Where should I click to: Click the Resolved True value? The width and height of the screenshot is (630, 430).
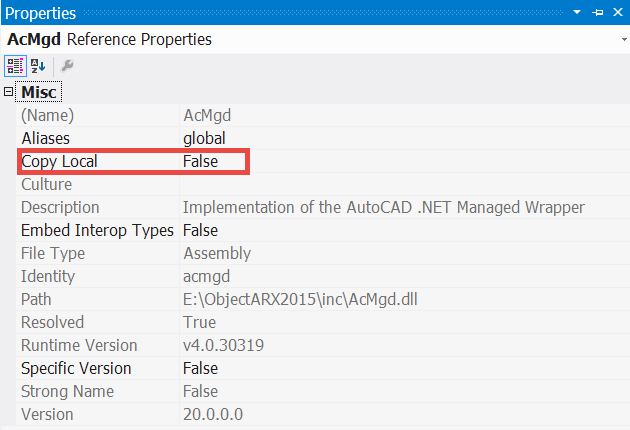tap(199, 322)
